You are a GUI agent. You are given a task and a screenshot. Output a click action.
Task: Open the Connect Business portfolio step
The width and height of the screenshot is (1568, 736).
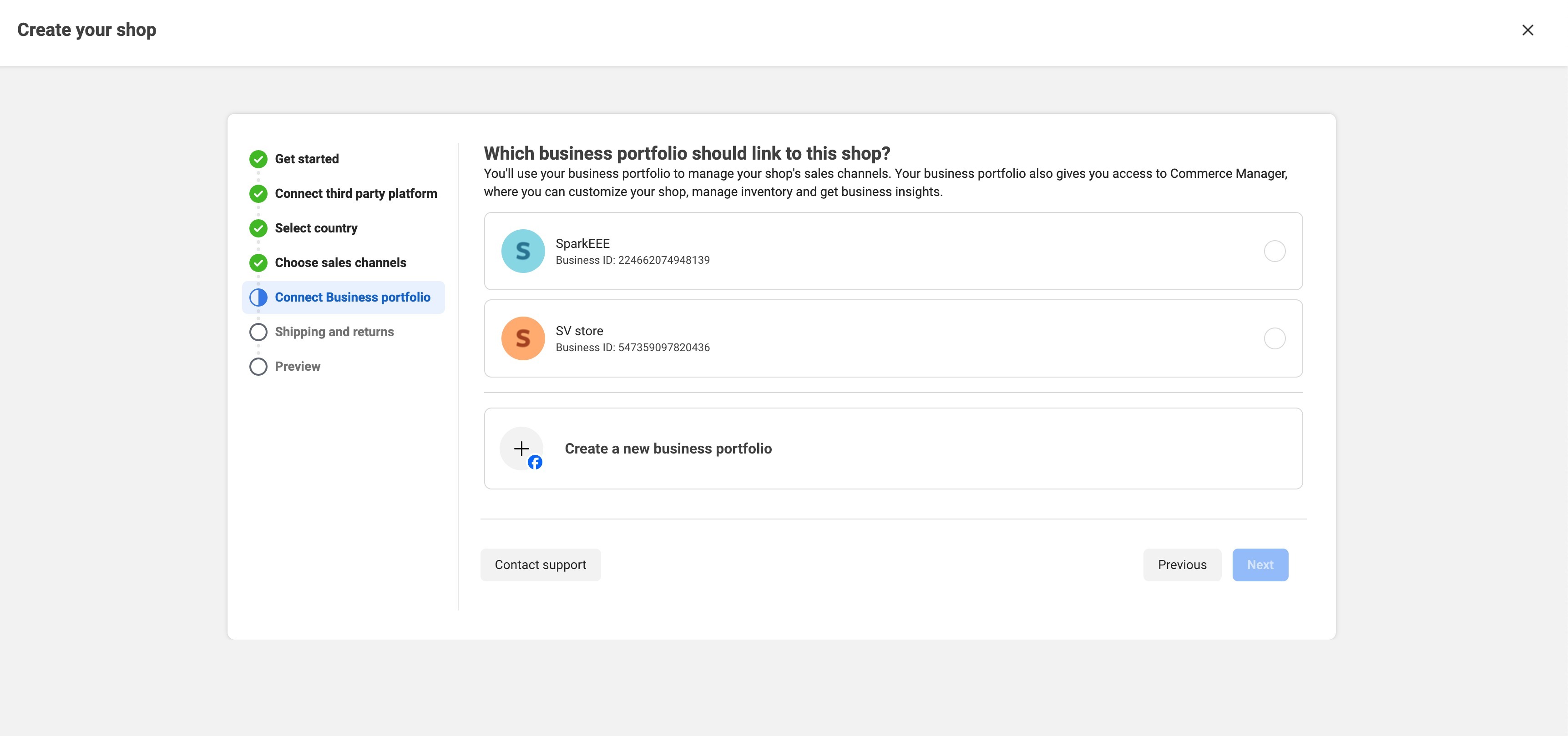[x=353, y=297]
